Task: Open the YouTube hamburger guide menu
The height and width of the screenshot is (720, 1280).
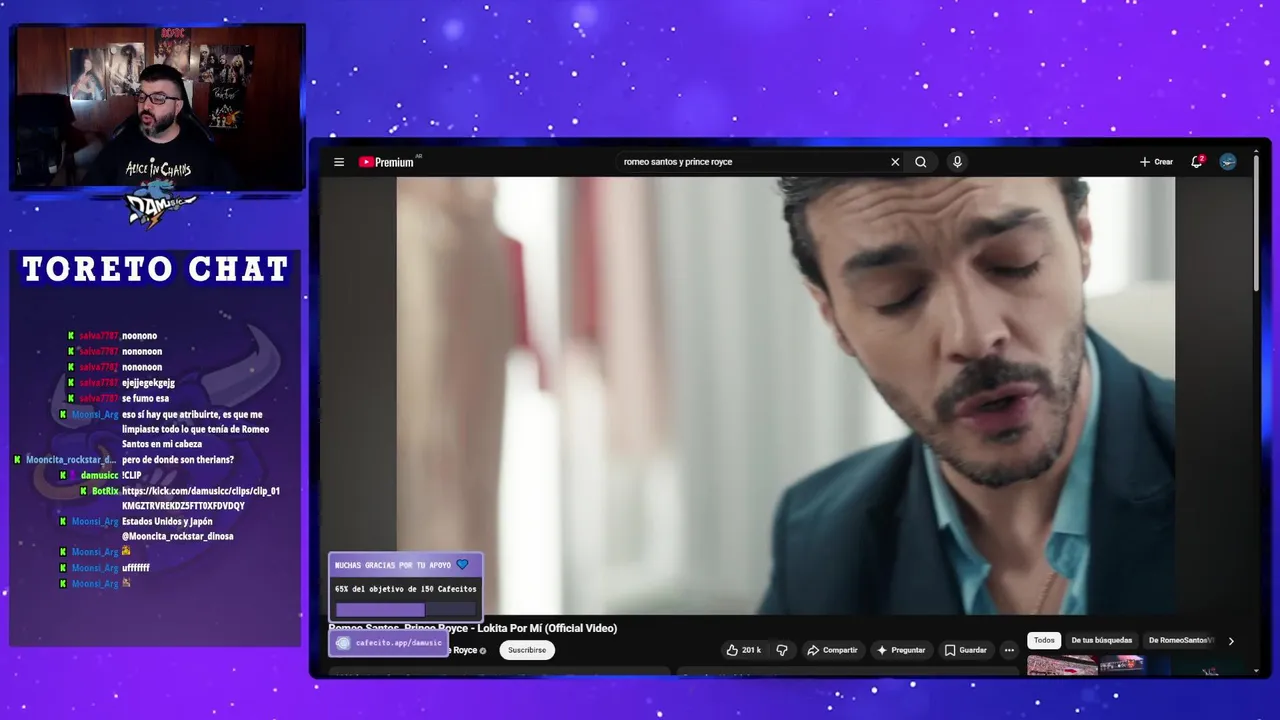Action: [x=339, y=162]
